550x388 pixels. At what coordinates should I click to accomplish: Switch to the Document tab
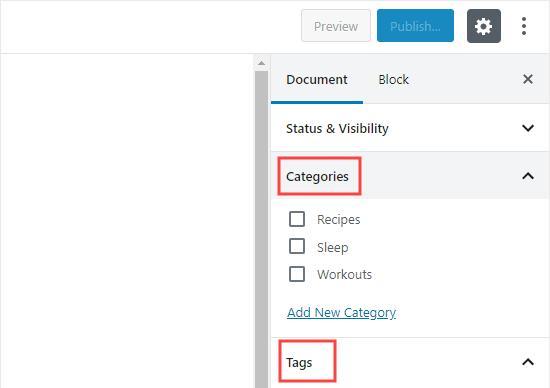[317, 80]
